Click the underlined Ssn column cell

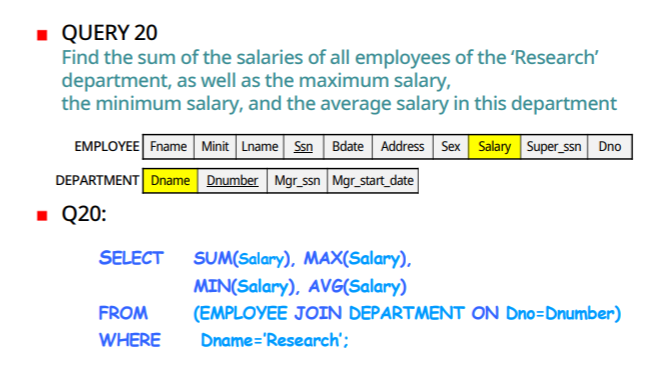(x=303, y=147)
